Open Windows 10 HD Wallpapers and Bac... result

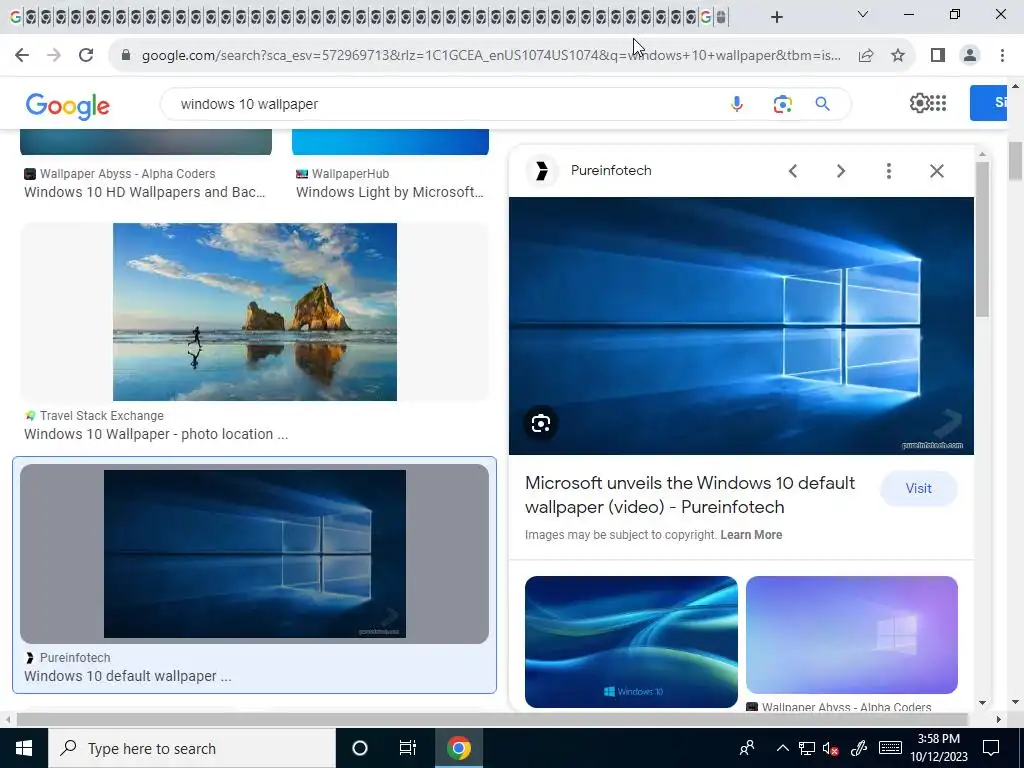coord(145,192)
